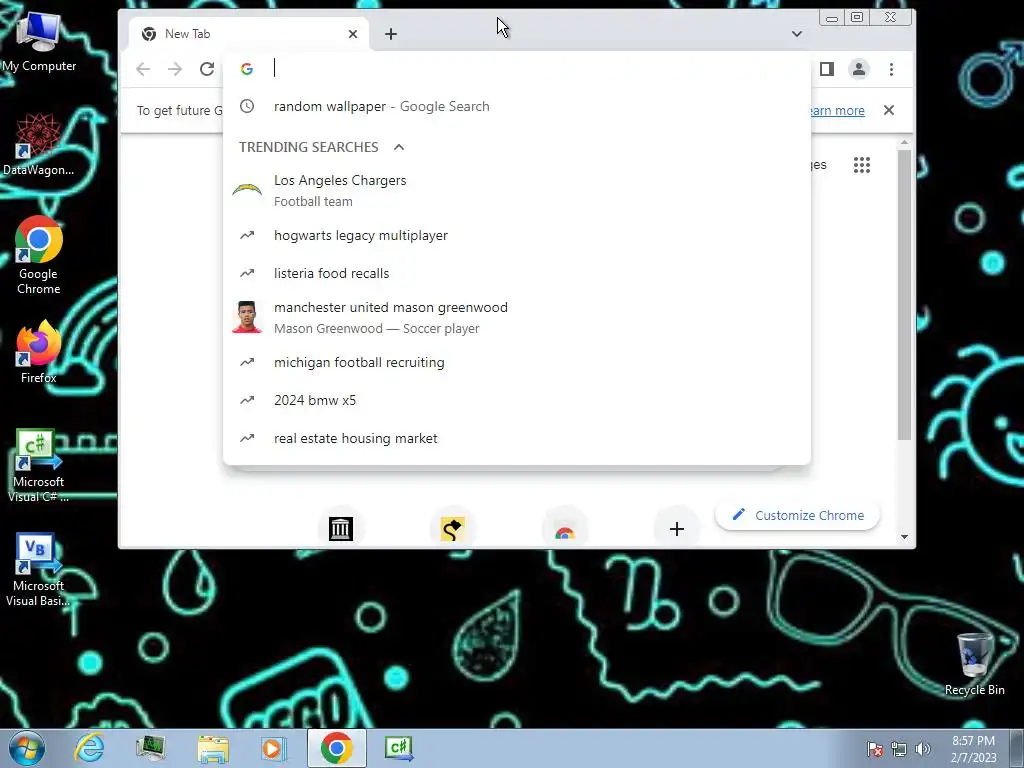Click the volume speaker tray icon
Screen dimensions: 1024x768
tap(923, 749)
